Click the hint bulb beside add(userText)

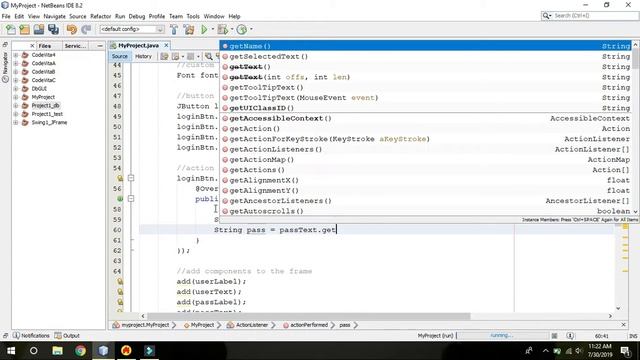(x=120, y=292)
